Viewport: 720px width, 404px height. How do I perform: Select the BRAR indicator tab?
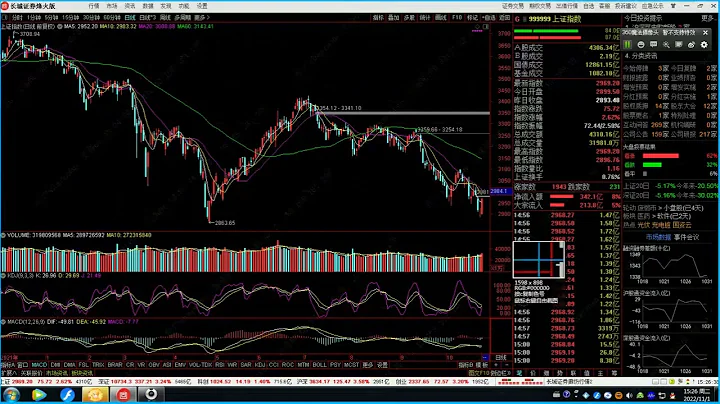[x=115, y=365]
